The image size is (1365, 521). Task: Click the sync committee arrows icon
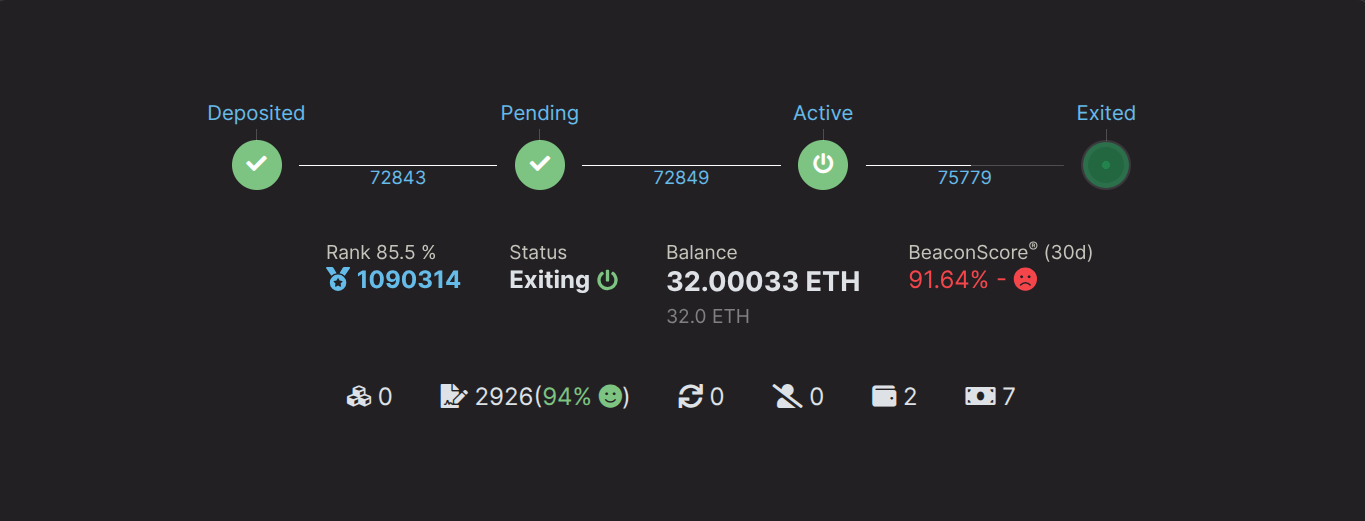point(690,397)
